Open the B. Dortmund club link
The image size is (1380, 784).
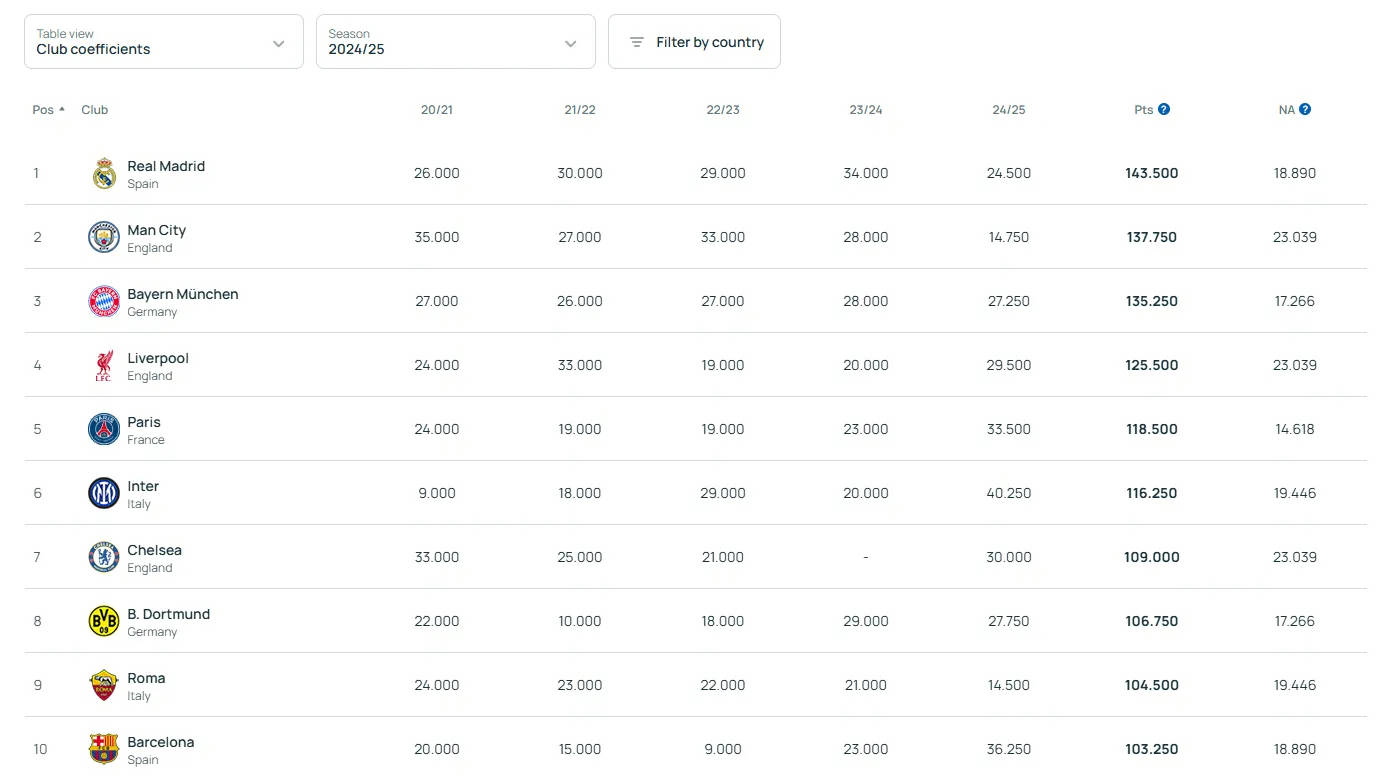(169, 614)
